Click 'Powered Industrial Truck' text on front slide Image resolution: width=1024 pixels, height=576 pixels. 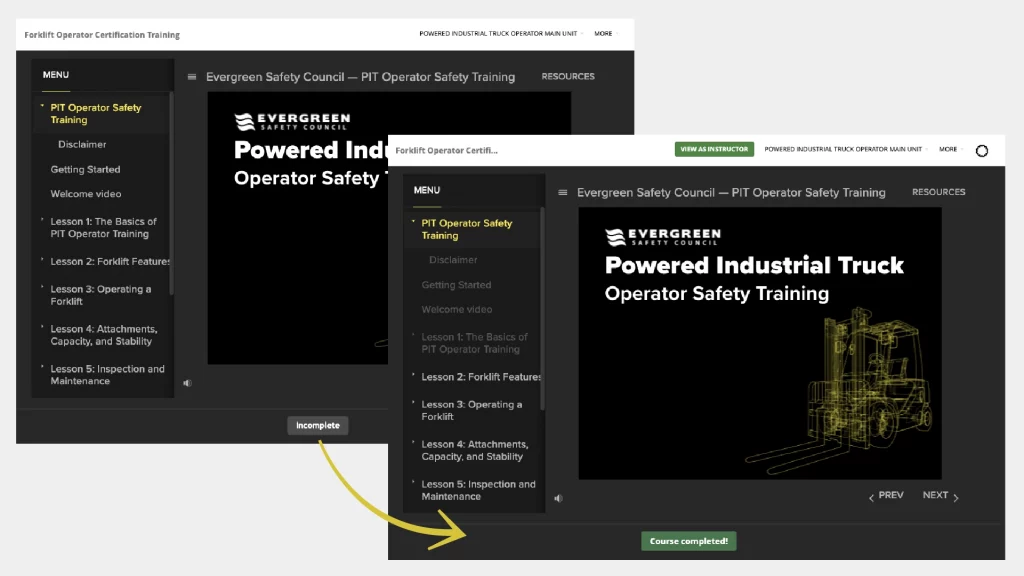click(754, 265)
